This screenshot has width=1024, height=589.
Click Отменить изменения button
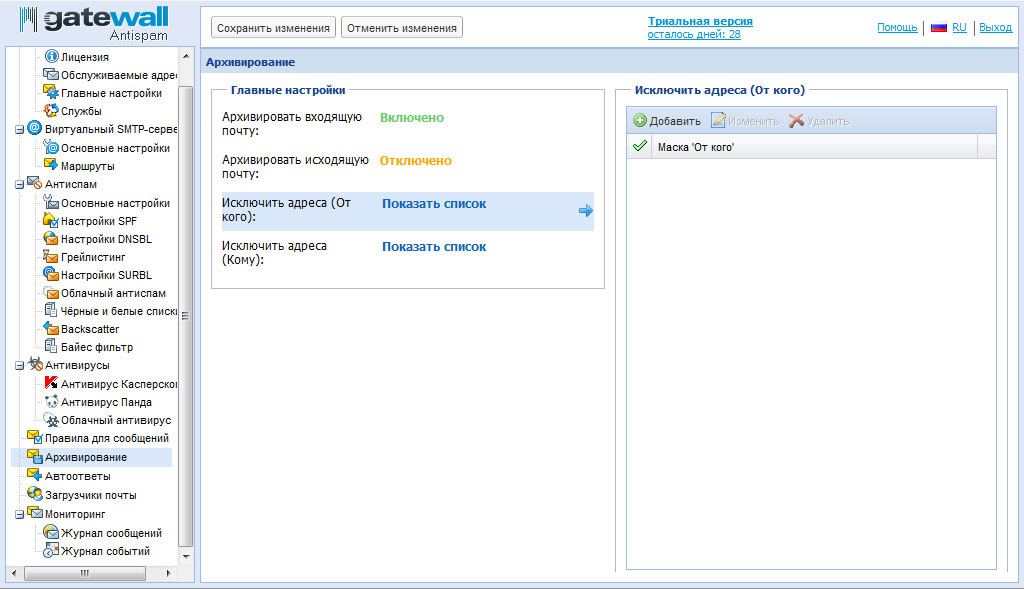[x=402, y=27]
